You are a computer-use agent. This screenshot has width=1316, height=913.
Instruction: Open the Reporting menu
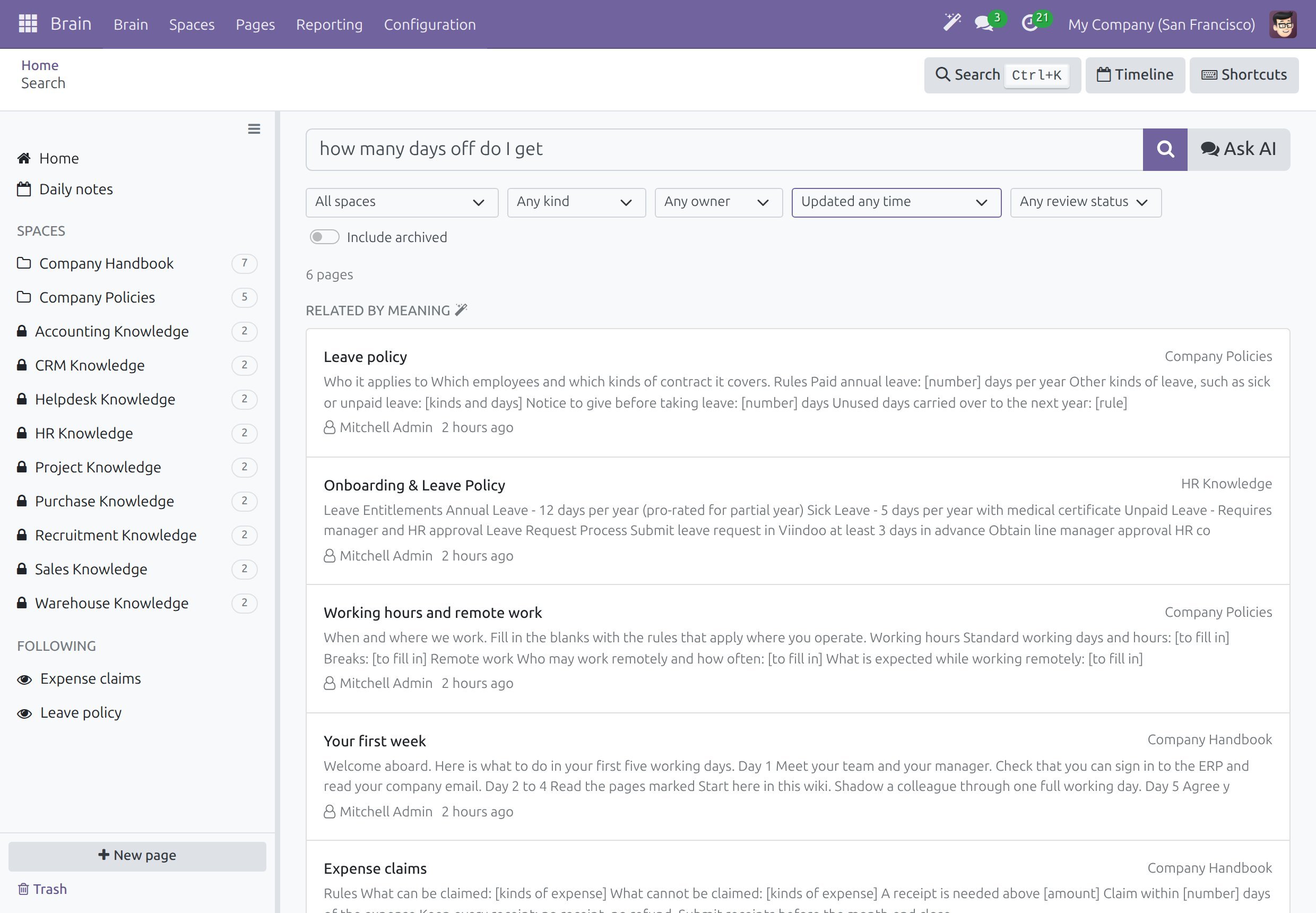point(330,24)
